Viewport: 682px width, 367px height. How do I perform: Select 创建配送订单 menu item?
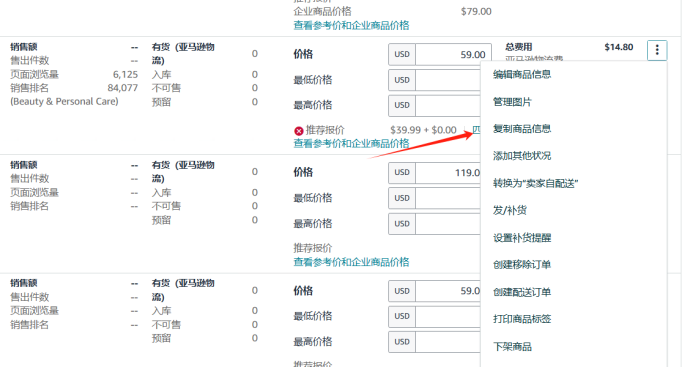click(x=522, y=292)
